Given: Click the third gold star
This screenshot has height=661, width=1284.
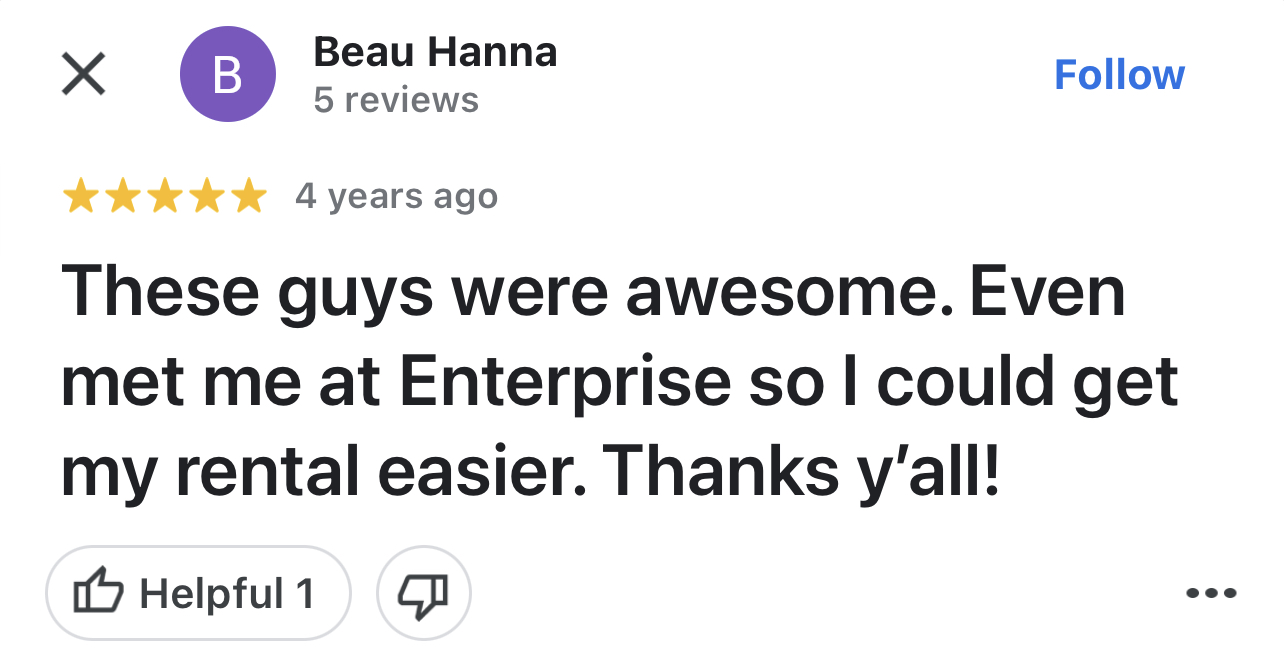Looking at the screenshot, I should pyautogui.click(x=165, y=197).
